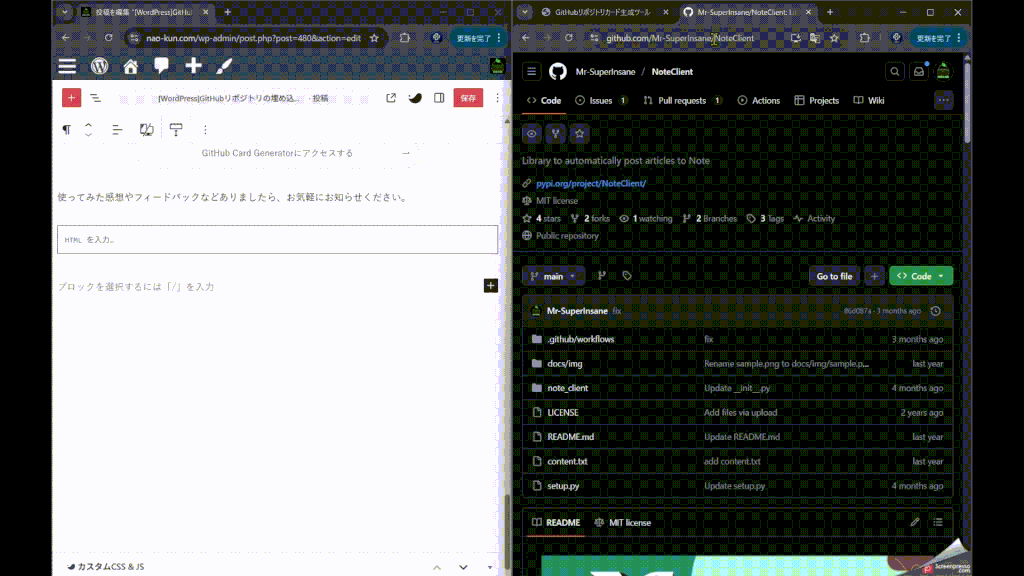Click the fork repository icon button
The height and width of the screenshot is (576, 1024).
(x=556, y=134)
